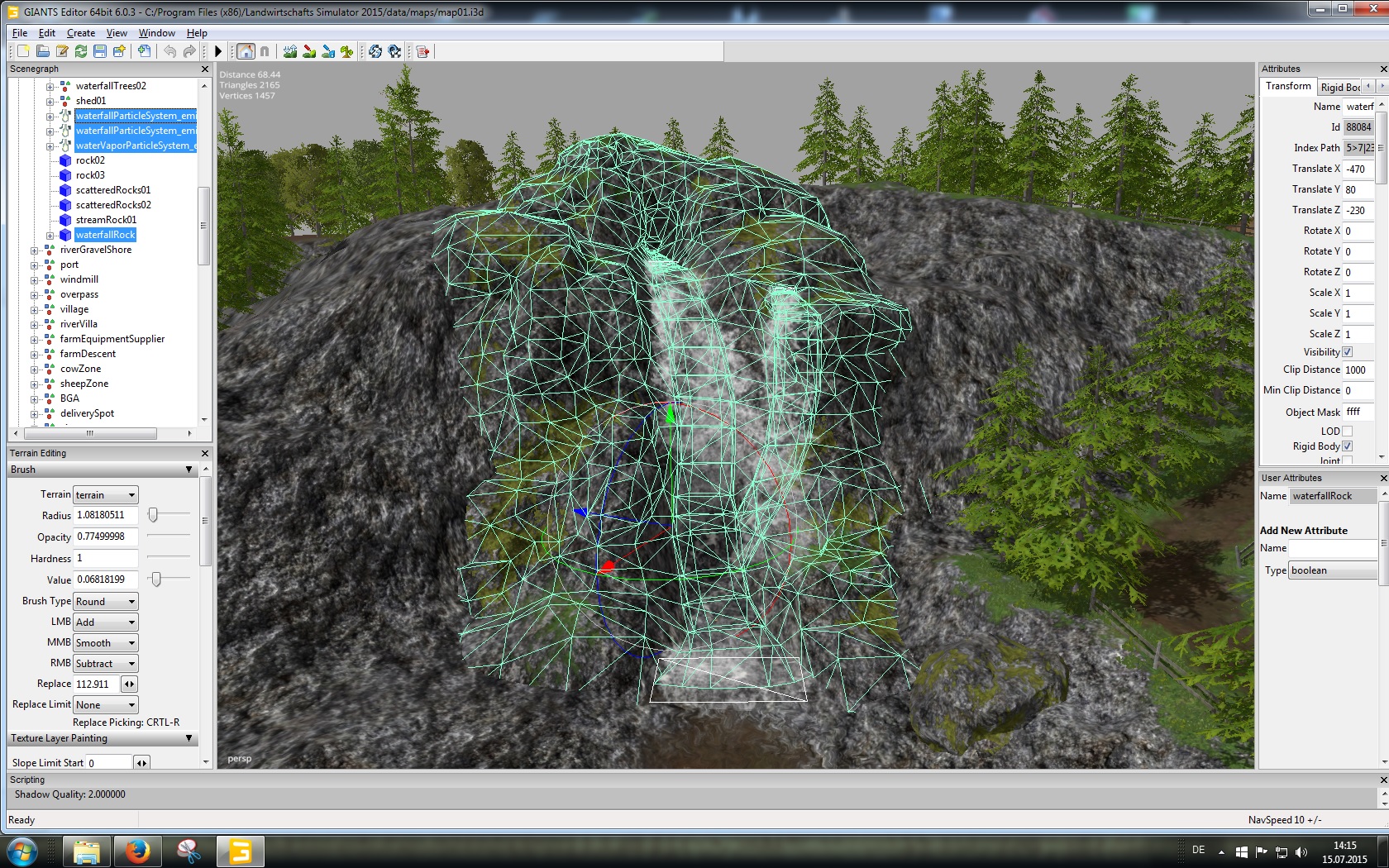
Task: Click the Radius slider handle
Action: (153, 515)
